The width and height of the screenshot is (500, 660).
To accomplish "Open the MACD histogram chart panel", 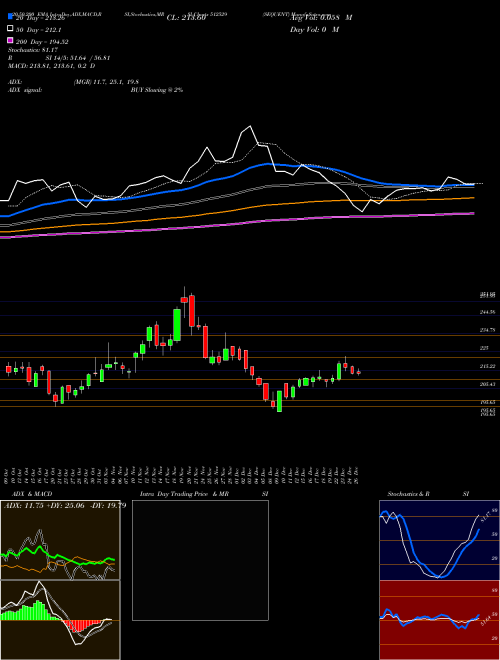I will pyautogui.click(x=60, y=620).
